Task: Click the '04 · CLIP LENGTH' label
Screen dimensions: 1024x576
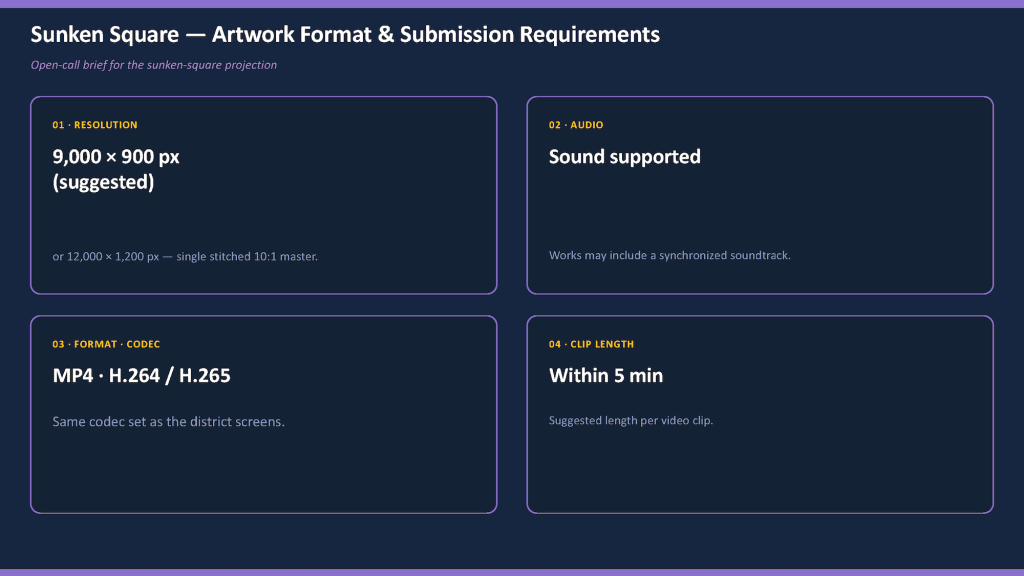Action: click(591, 344)
